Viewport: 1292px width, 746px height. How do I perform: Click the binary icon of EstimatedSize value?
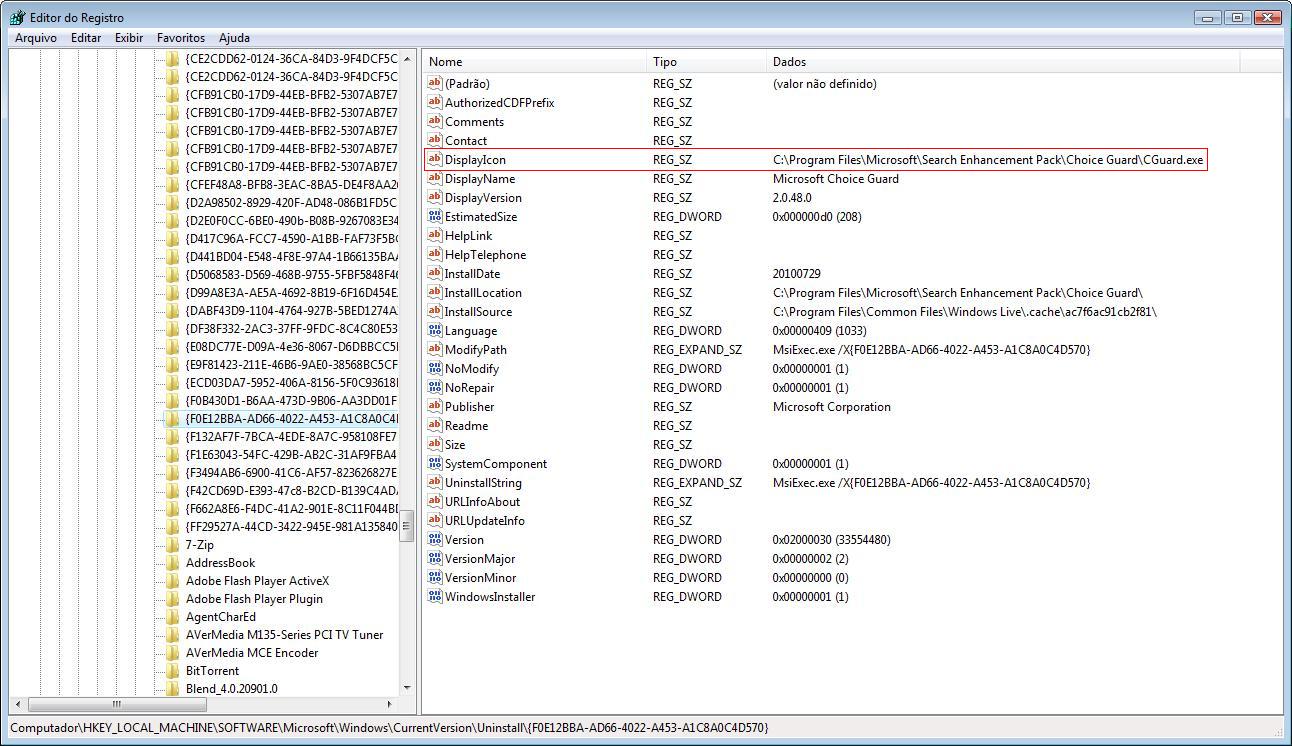click(x=434, y=216)
